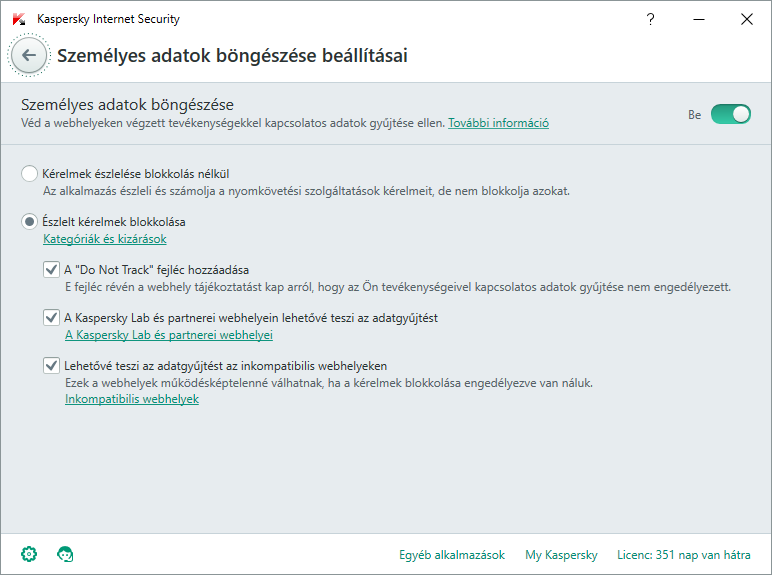Open settings via the gear icon
The image size is (772, 575).
(x=29, y=554)
